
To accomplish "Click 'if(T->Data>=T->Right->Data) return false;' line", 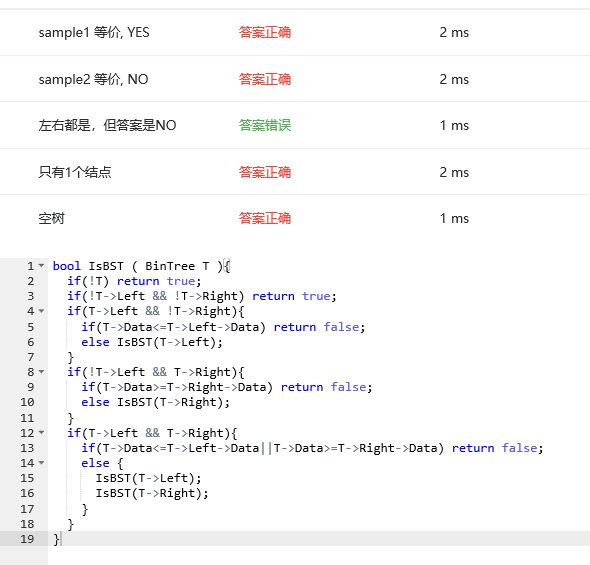I will coord(227,387).
